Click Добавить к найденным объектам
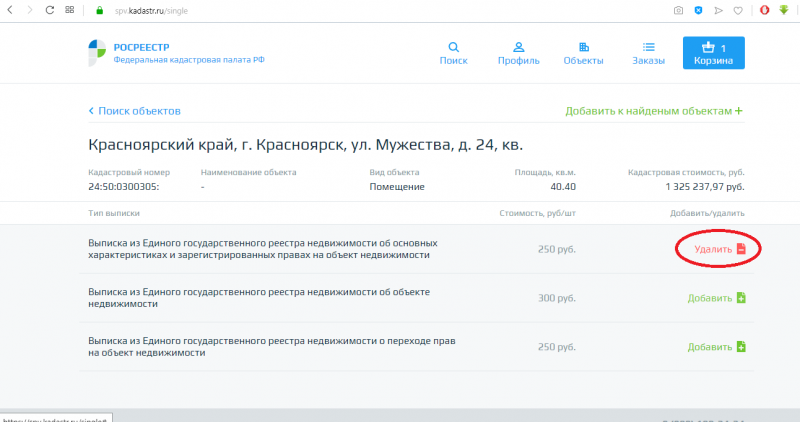Viewport: 800px width, 422px height. point(654,111)
